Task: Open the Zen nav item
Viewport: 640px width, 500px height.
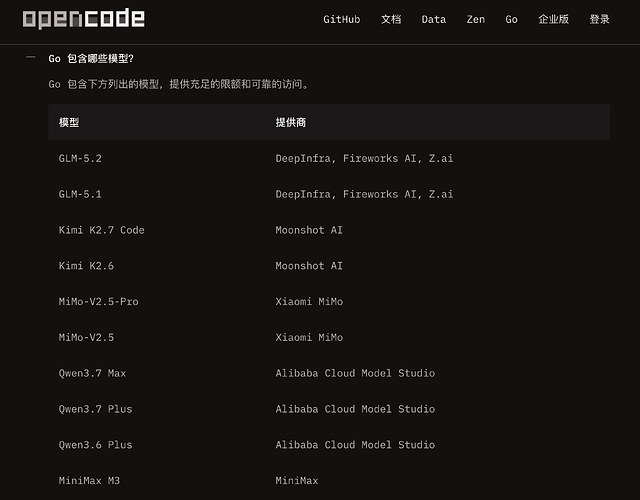Action: [476, 19]
